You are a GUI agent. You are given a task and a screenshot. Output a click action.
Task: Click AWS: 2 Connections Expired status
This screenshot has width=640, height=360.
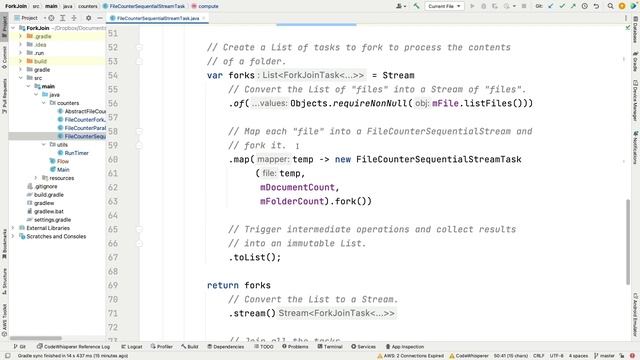coord(411,356)
